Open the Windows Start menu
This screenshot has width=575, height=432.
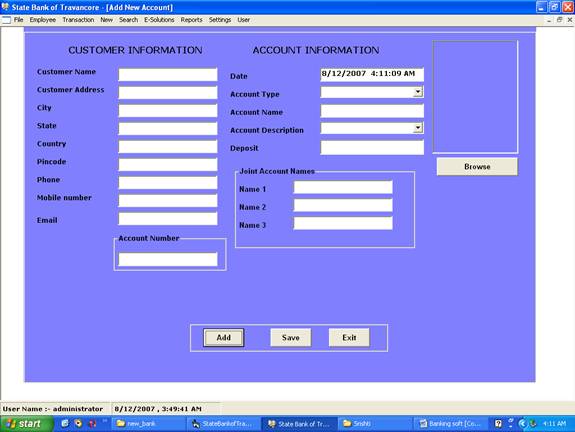pos(26,424)
